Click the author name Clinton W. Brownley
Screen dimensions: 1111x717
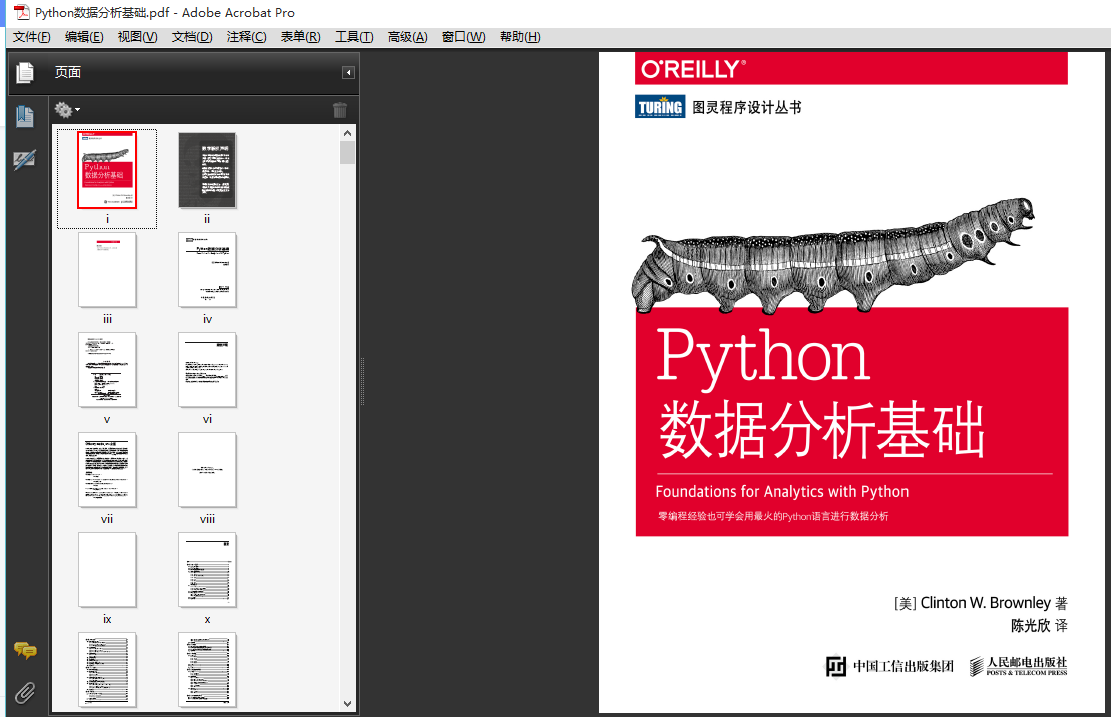click(x=985, y=603)
